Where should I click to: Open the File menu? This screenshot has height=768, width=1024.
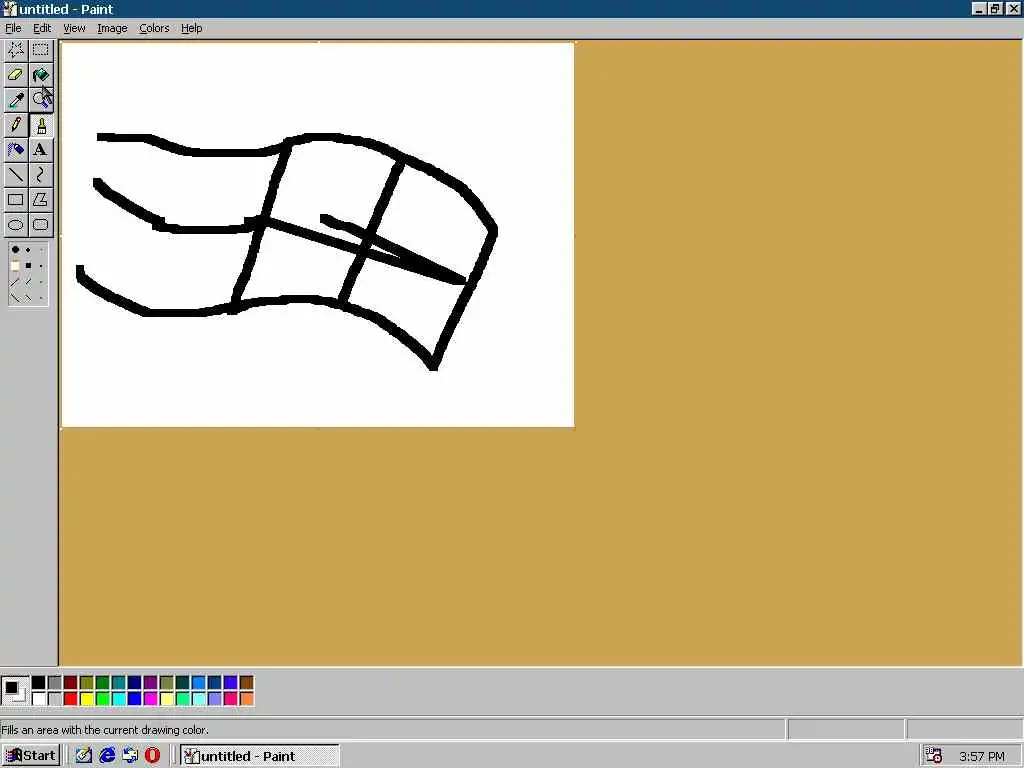coord(13,28)
